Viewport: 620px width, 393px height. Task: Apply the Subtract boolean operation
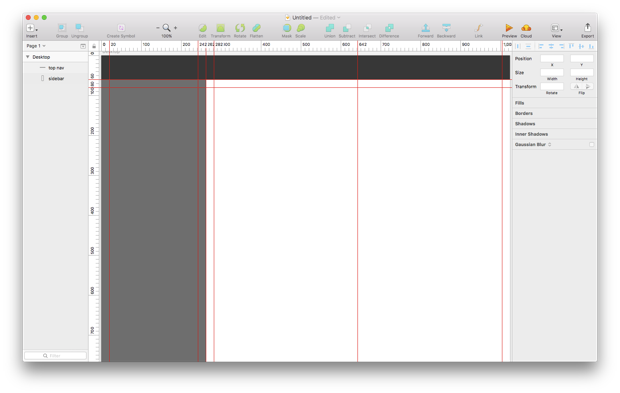coord(347,28)
